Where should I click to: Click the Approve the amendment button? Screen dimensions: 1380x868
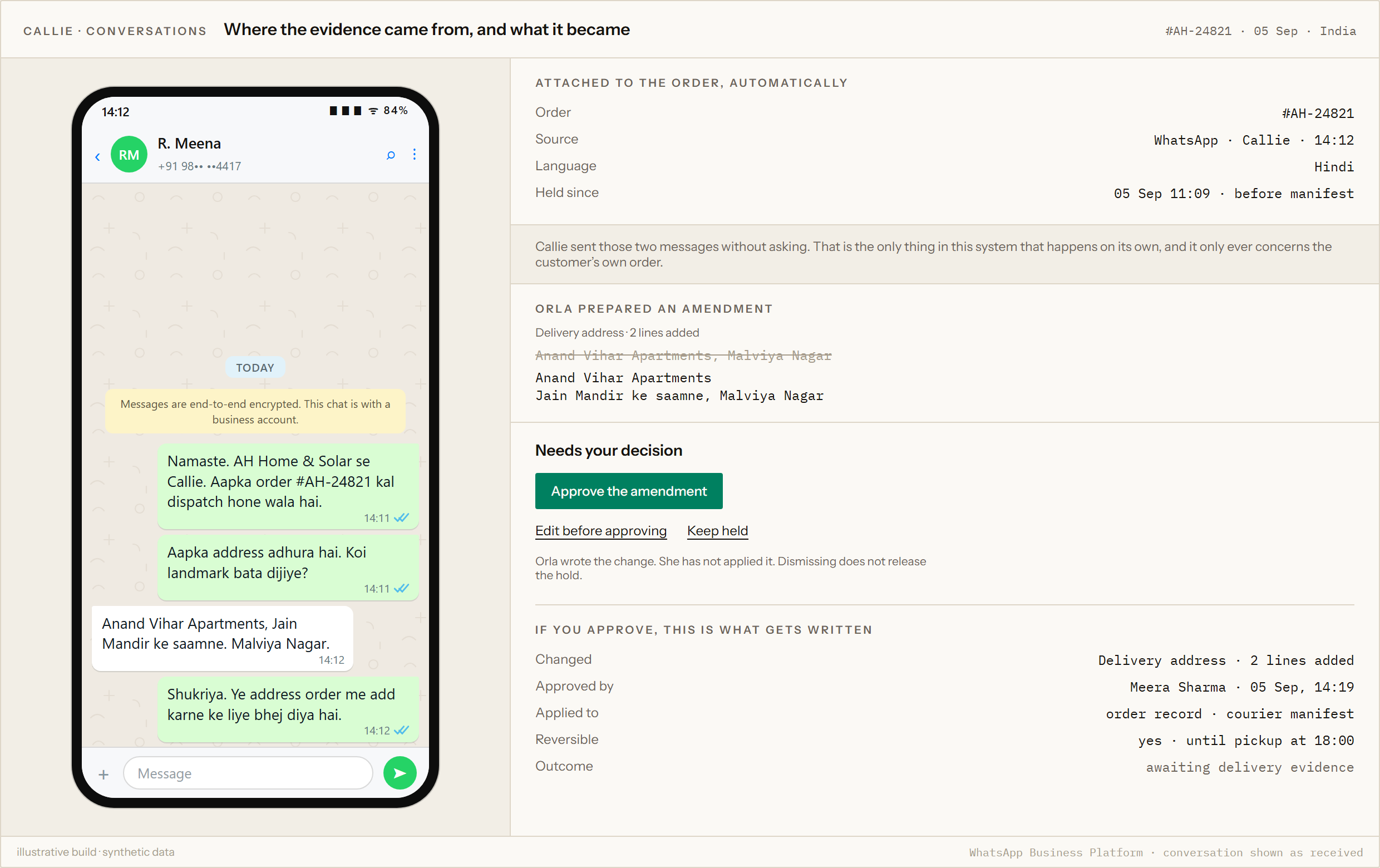[x=629, y=491]
